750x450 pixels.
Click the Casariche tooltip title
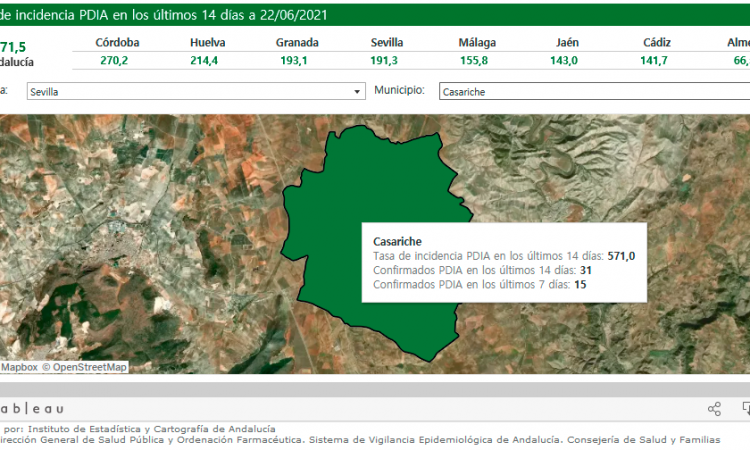click(x=397, y=242)
